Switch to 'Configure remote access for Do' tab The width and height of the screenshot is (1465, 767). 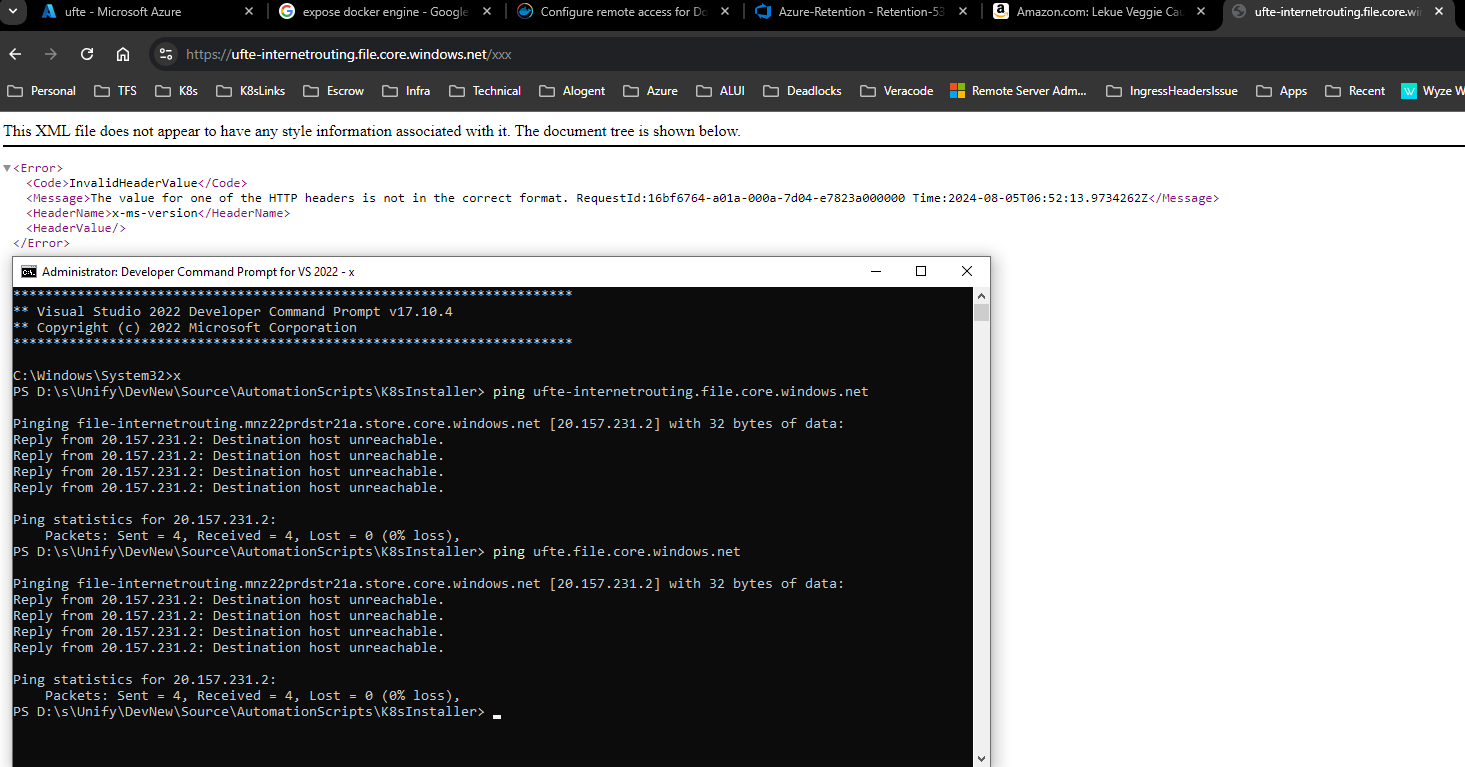624,12
